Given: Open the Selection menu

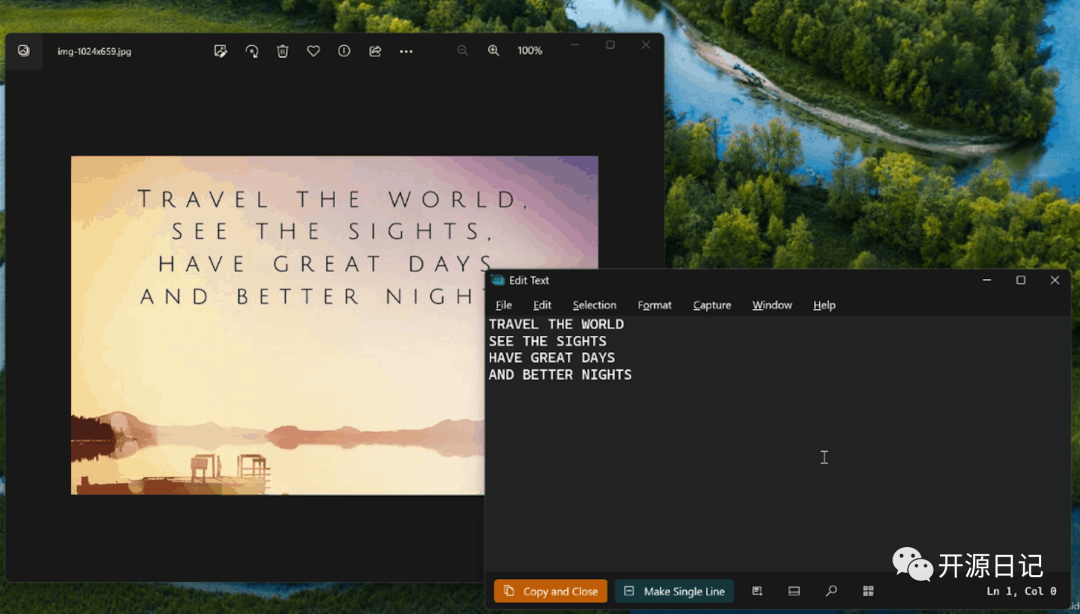Looking at the screenshot, I should [594, 305].
